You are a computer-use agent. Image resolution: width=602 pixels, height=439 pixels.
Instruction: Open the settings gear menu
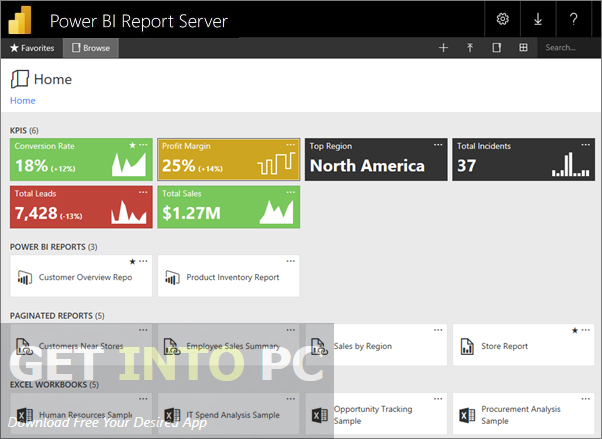pyautogui.click(x=502, y=19)
